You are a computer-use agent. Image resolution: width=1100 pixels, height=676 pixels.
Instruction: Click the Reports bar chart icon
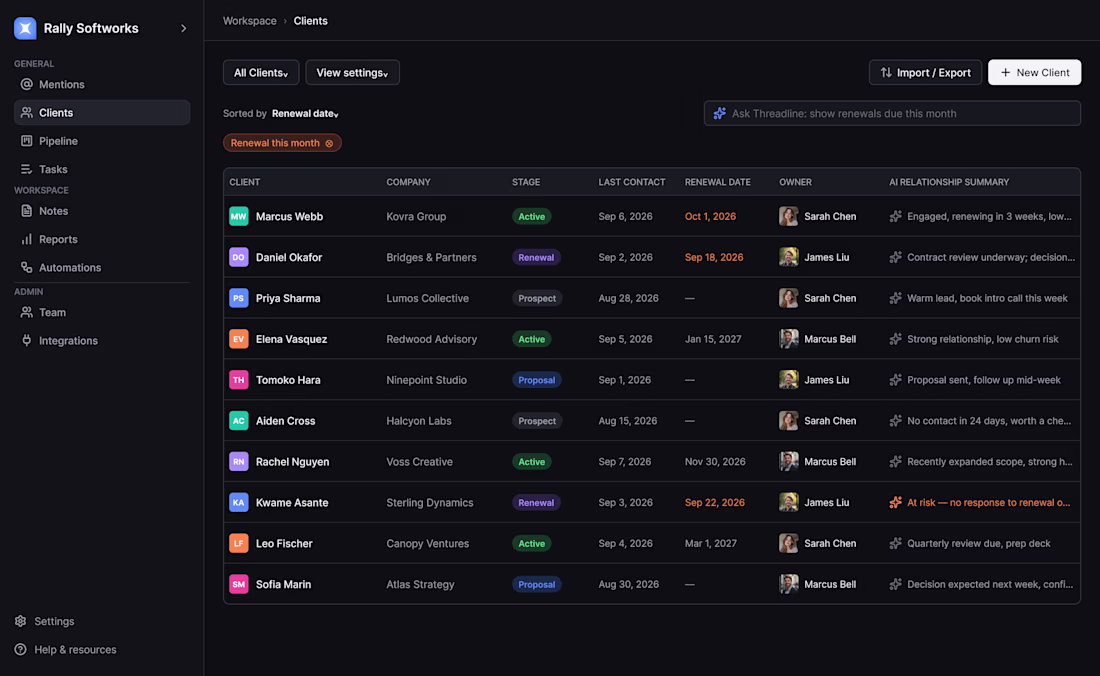point(27,239)
